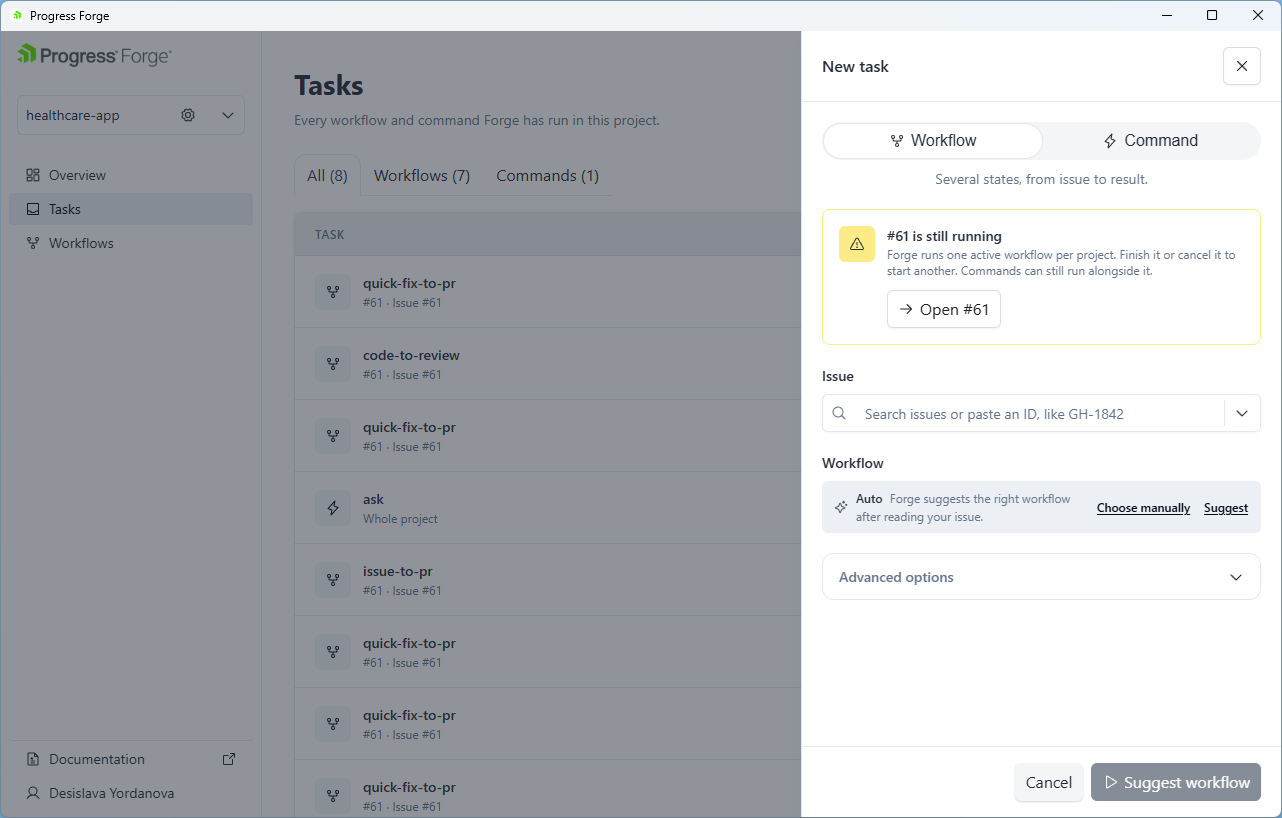Click the Documentation file icon
Viewport: 1282px width, 818px height.
33,759
